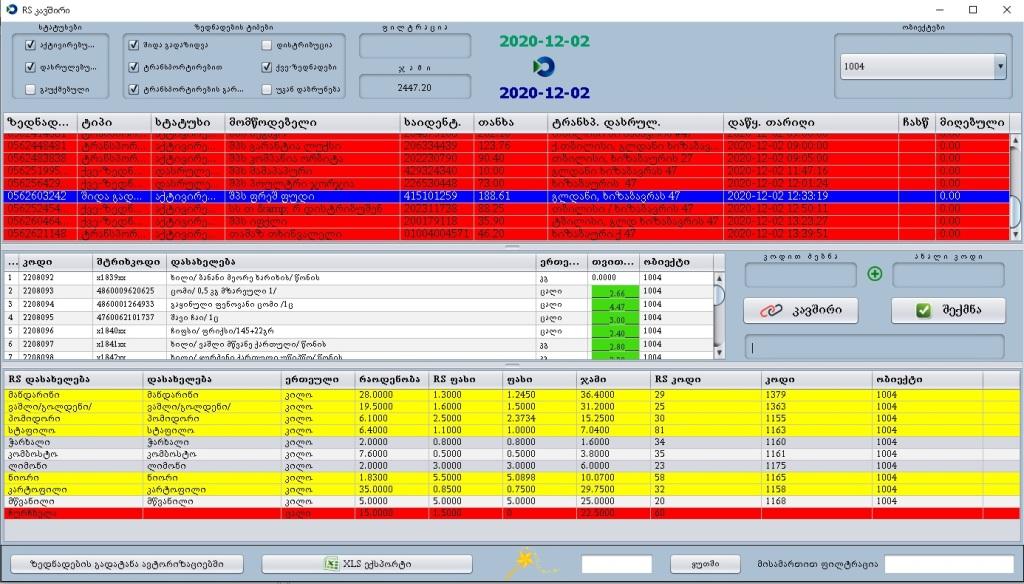Viewport: 1024px width, 584px height.
Task: Click the splitter handle below the waybill table
Action: pos(512,245)
